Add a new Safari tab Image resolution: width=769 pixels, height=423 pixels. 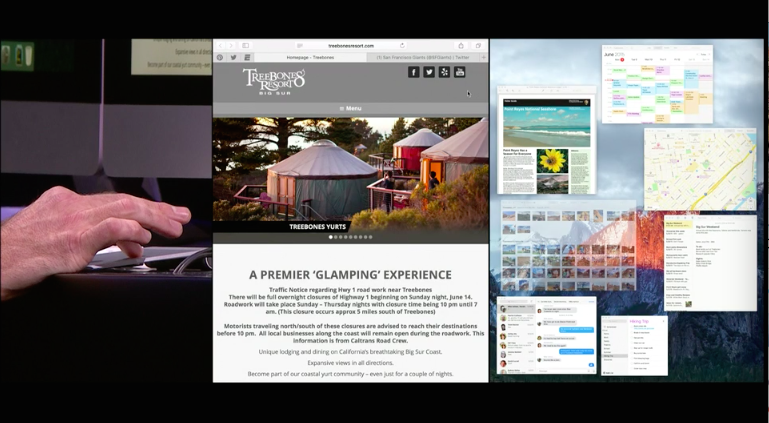484,57
